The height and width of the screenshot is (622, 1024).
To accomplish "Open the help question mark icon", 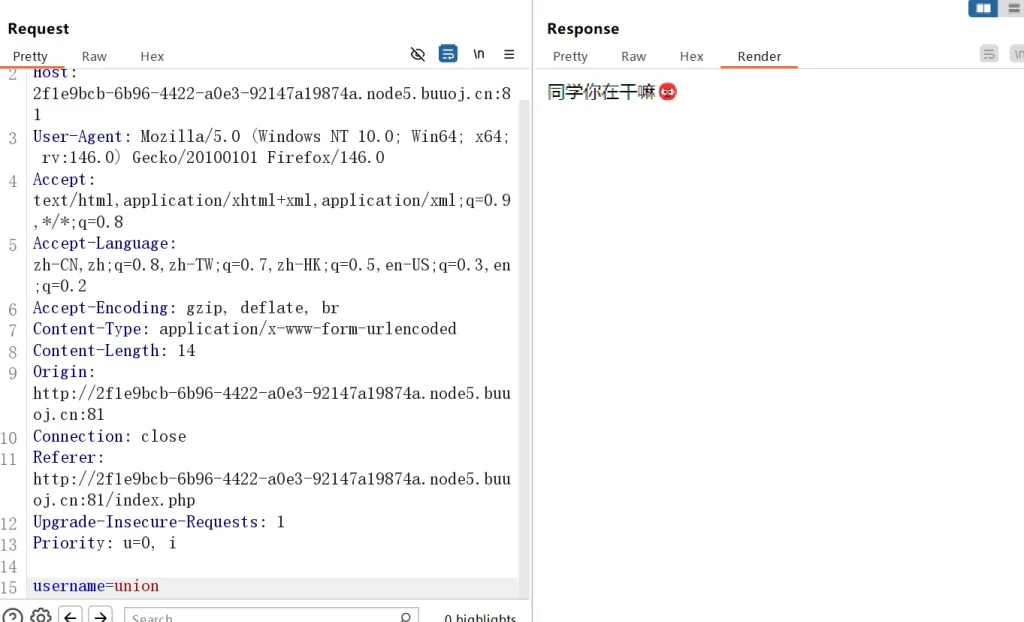I will tap(12, 616).
